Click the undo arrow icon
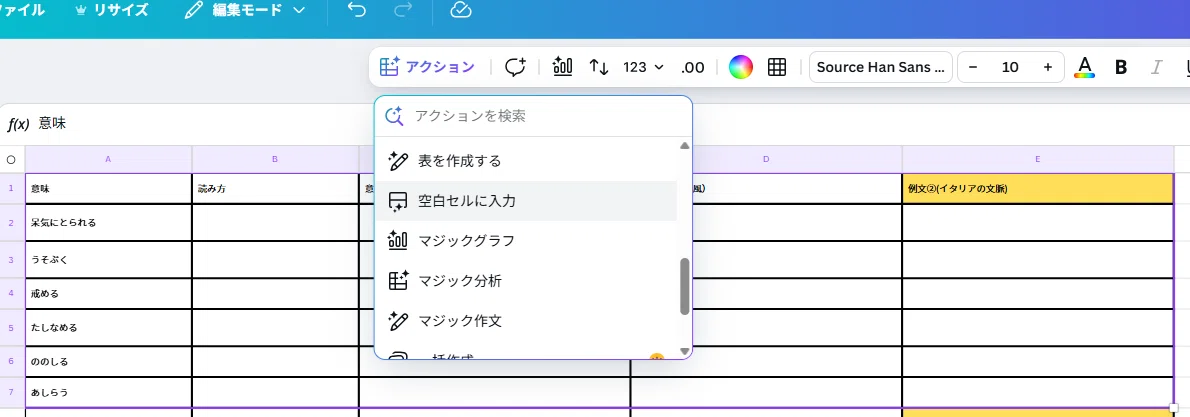 click(356, 10)
